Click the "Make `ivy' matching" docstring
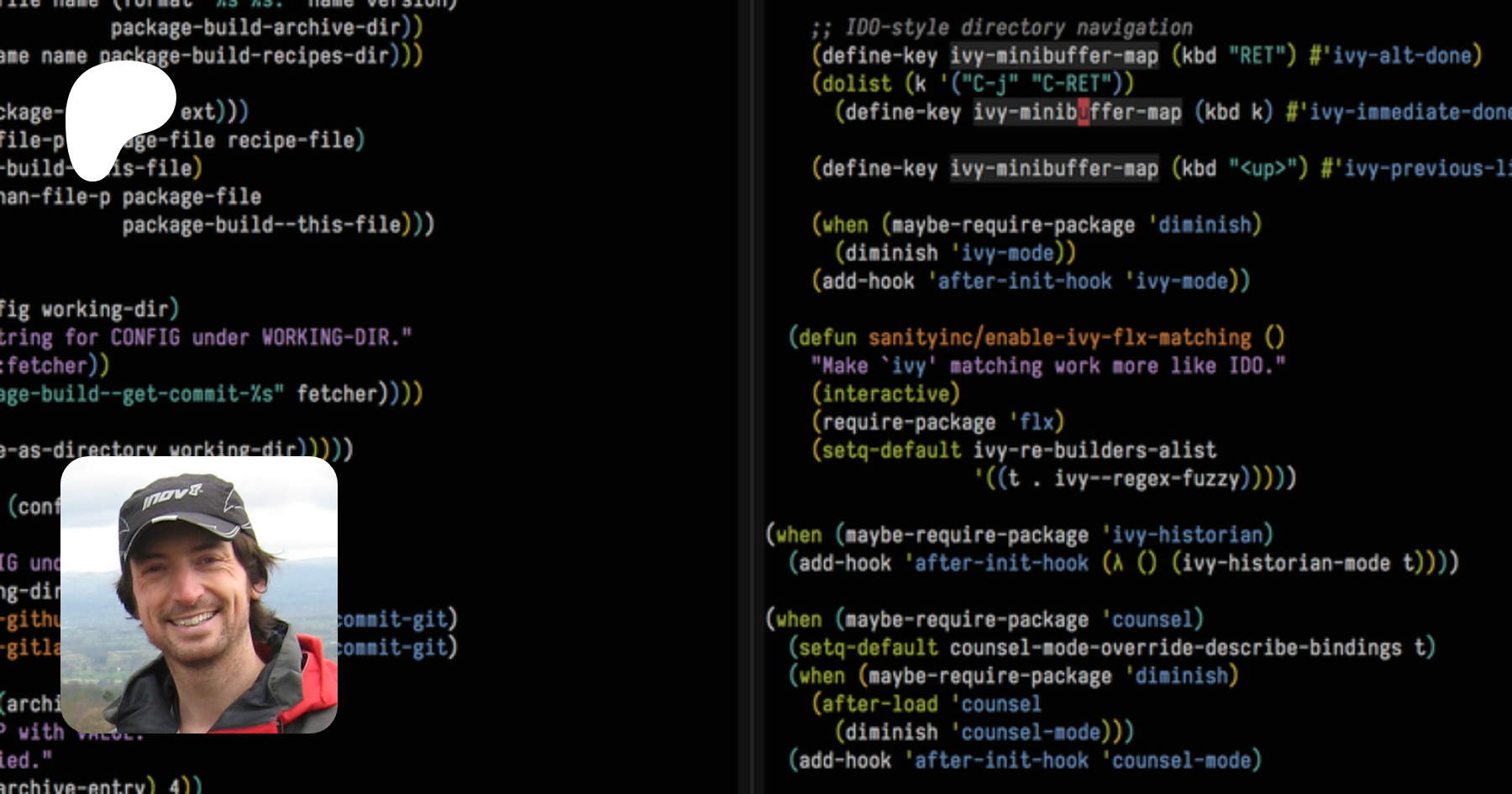Image resolution: width=1512 pixels, height=794 pixels. (x=1047, y=366)
